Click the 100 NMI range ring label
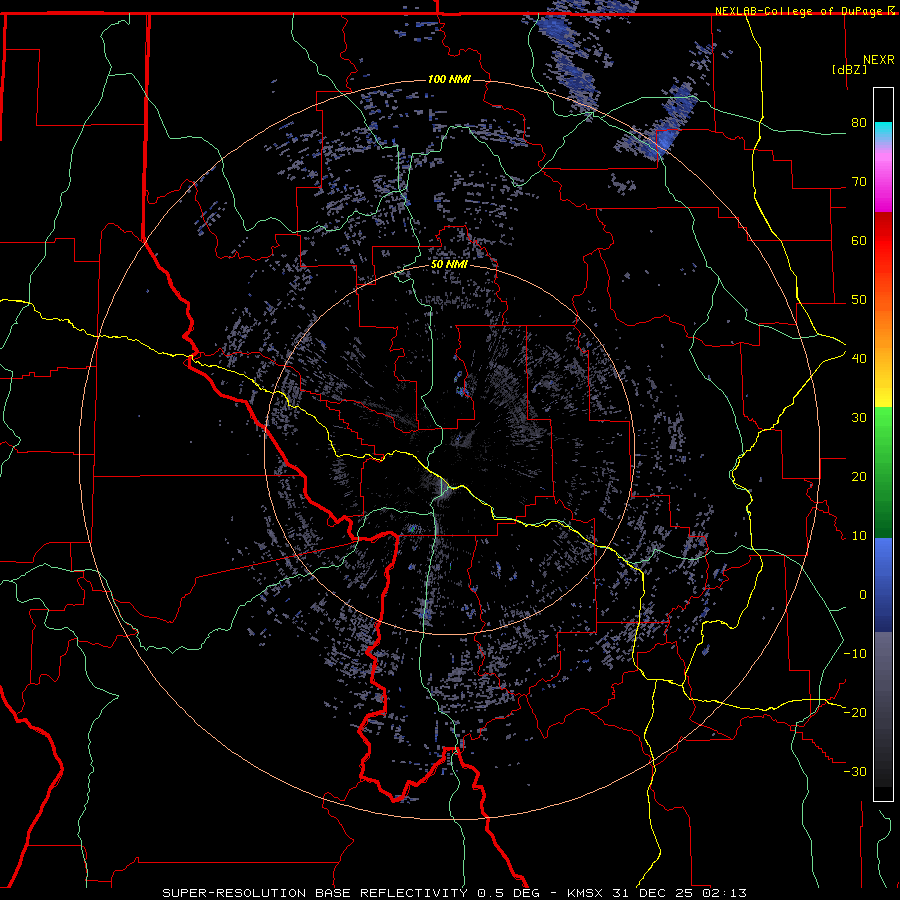Viewport: 900px width, 900px height. [x=449, y=79]
